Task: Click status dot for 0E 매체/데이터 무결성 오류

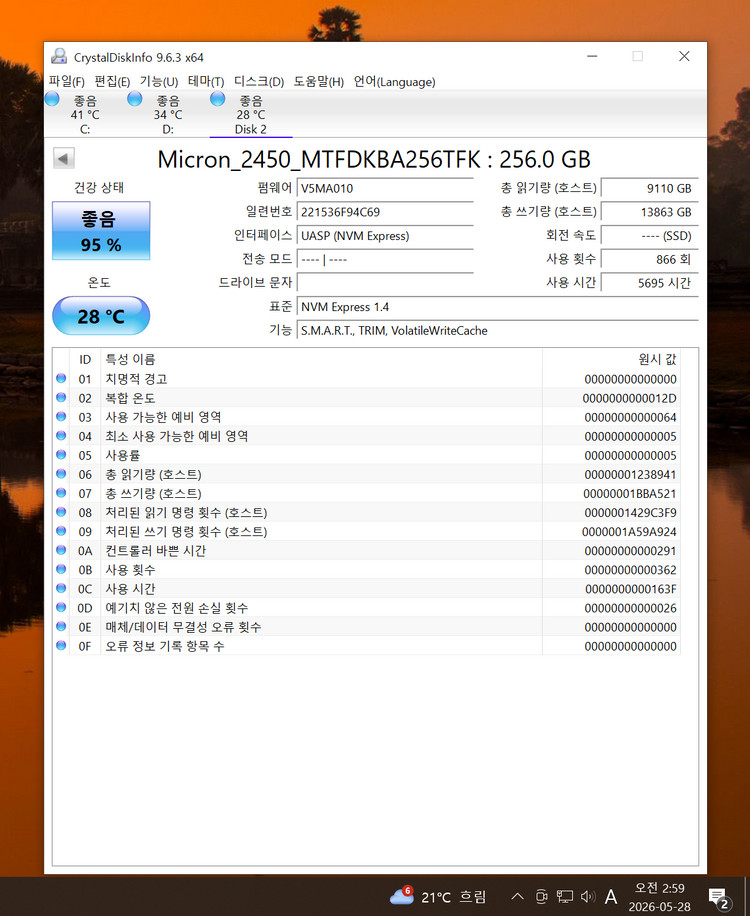Action: tap(61, 627)
